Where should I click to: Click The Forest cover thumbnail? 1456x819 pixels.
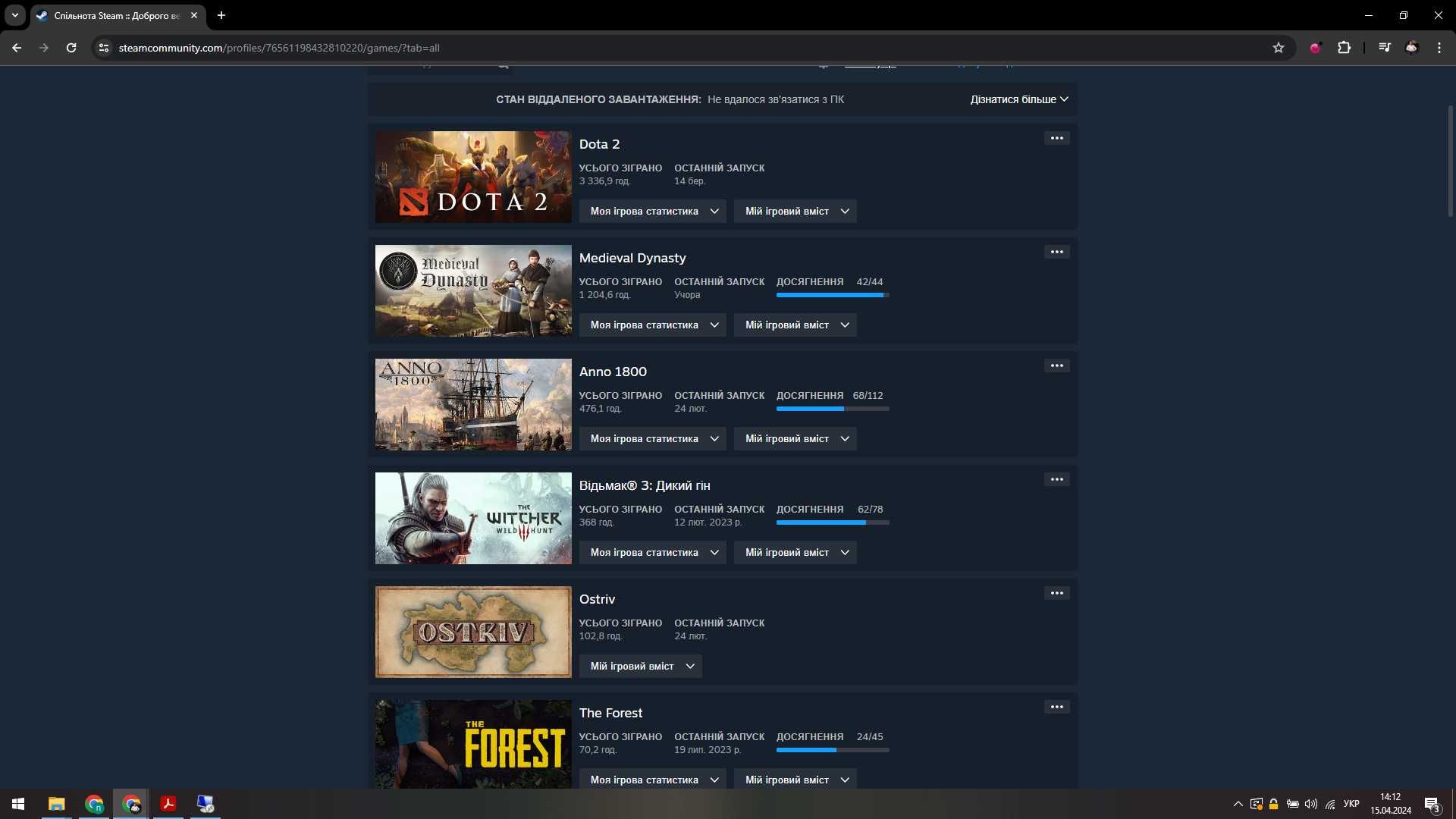pos(473,744)
